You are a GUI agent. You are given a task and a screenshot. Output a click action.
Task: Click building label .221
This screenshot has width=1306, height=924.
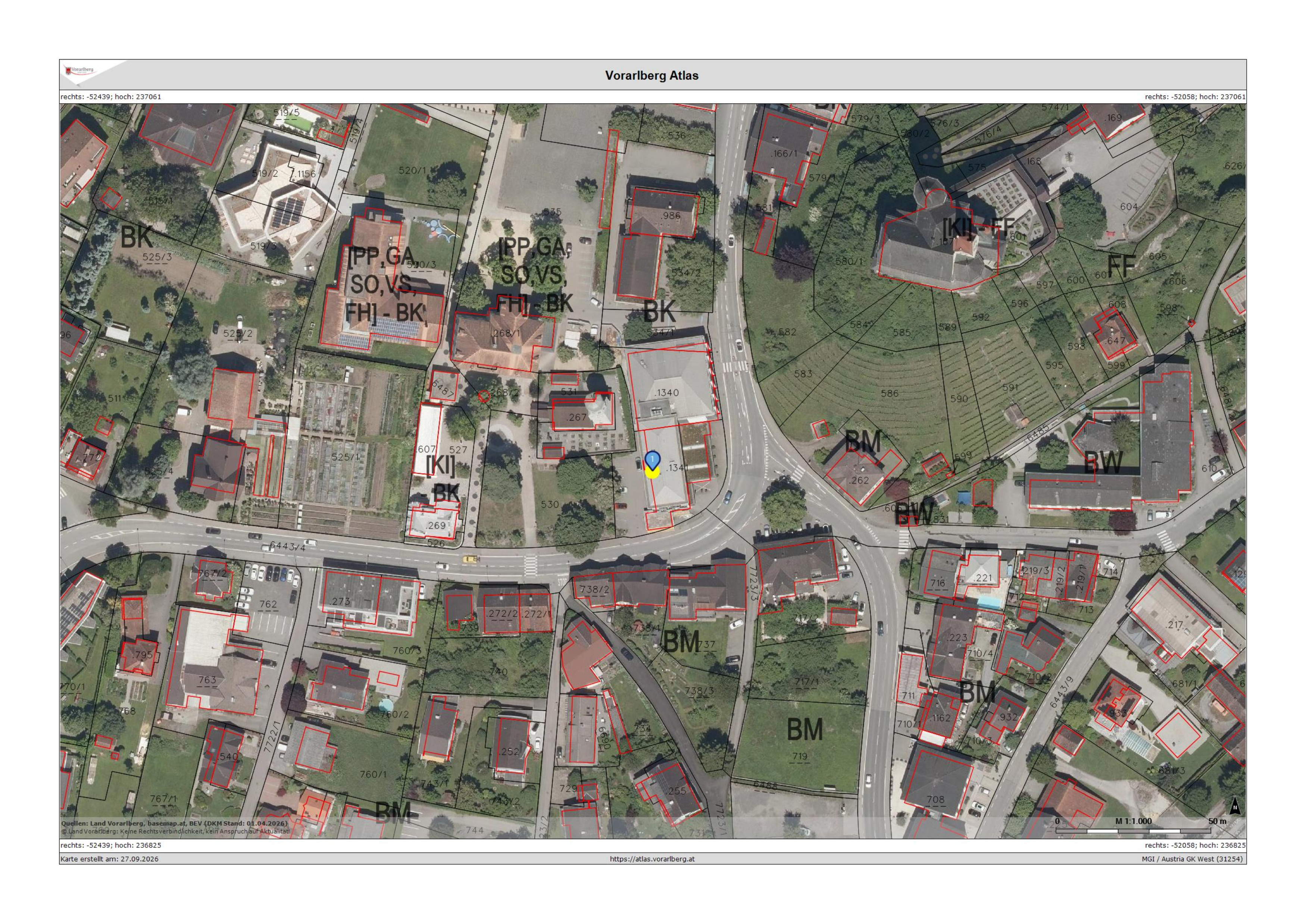[982, 578]
